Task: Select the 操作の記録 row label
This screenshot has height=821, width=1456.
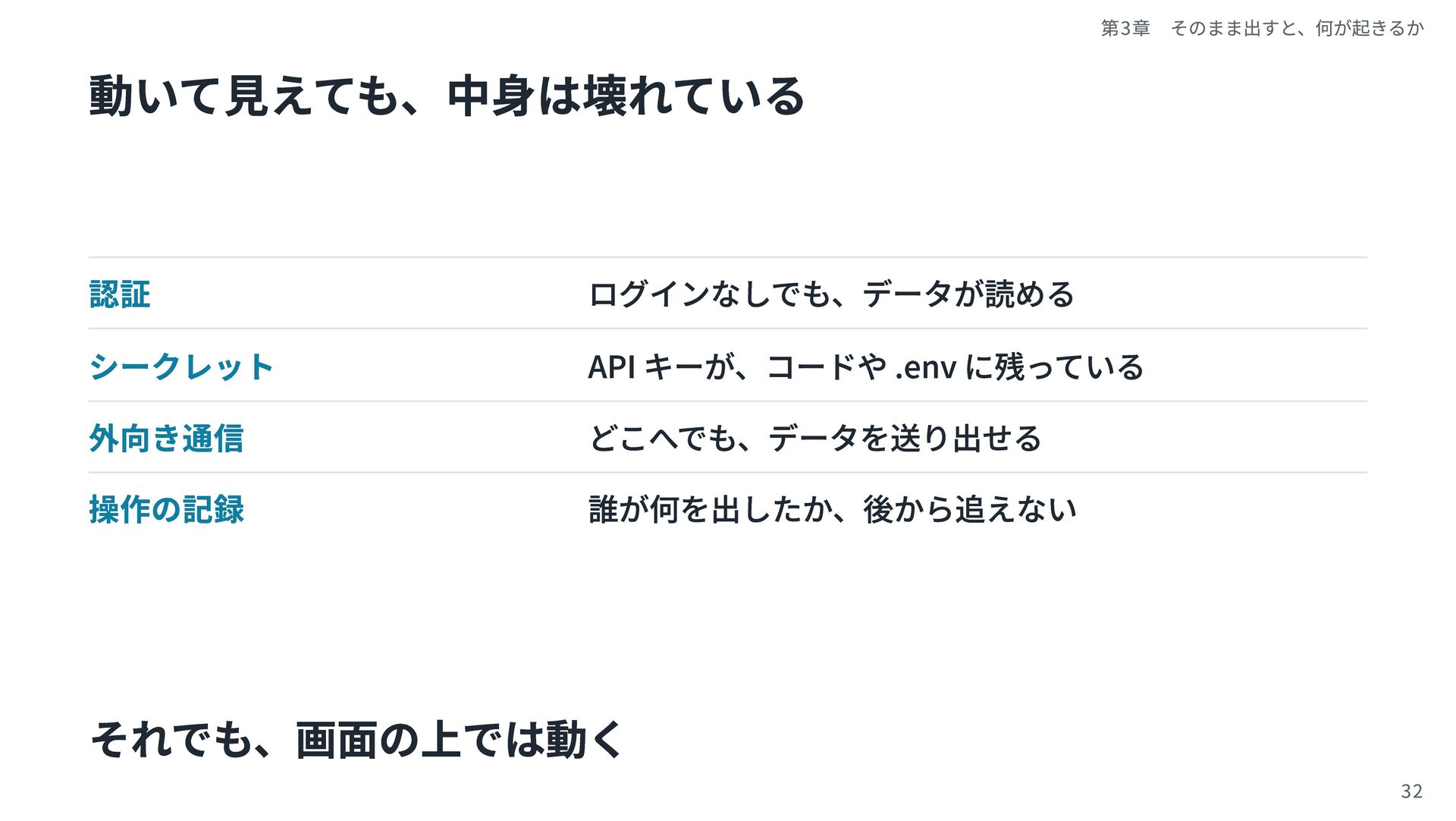Action: point(166,509)
